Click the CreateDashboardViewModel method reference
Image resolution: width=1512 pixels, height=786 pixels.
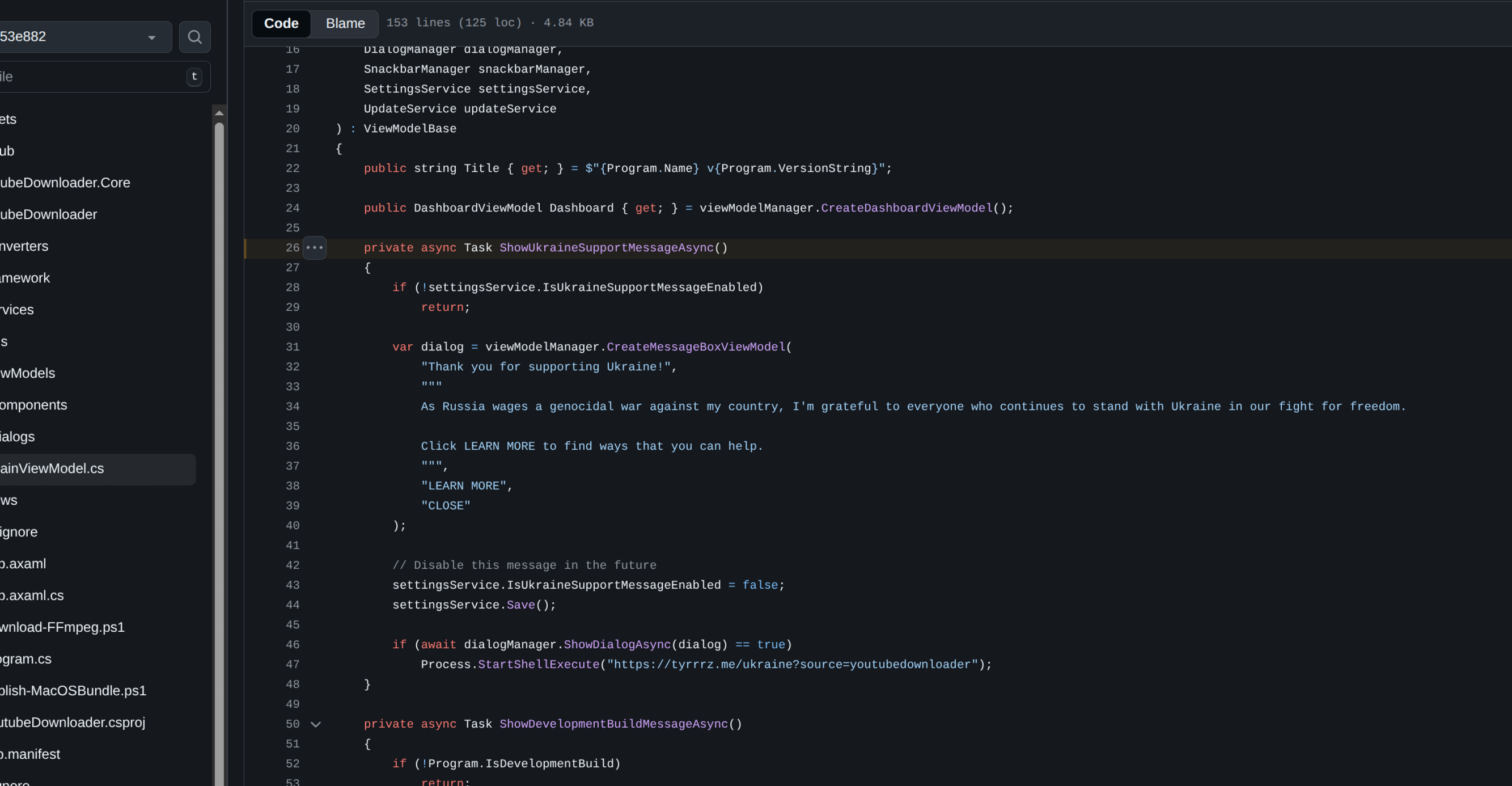click(907, 208)
